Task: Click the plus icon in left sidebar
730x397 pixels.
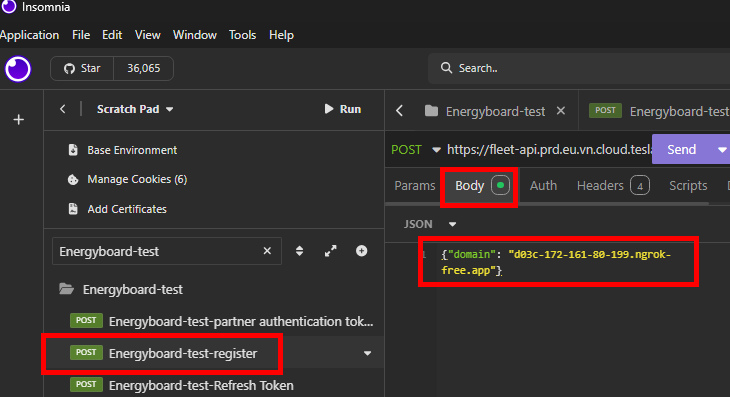Action: click(19, 120)
